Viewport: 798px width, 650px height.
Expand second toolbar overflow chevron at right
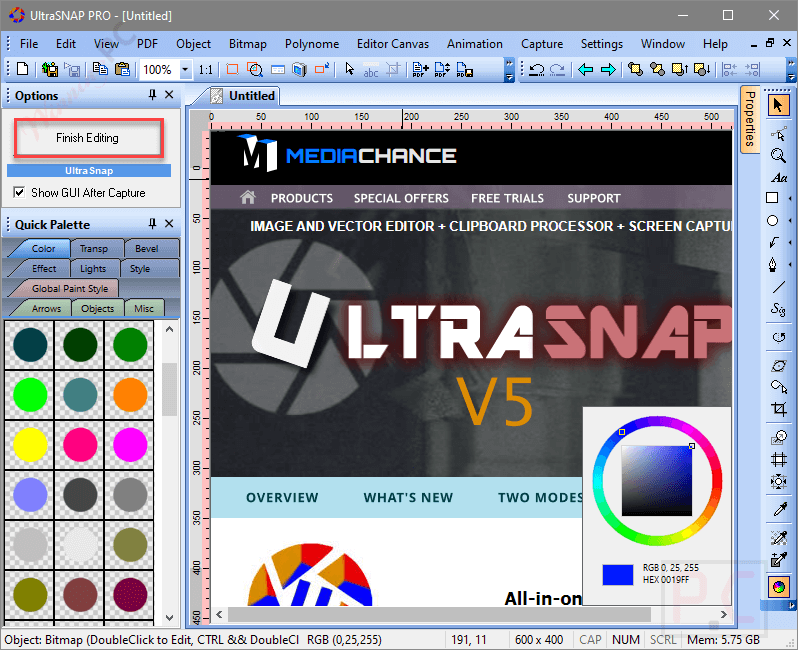(791, 70)
